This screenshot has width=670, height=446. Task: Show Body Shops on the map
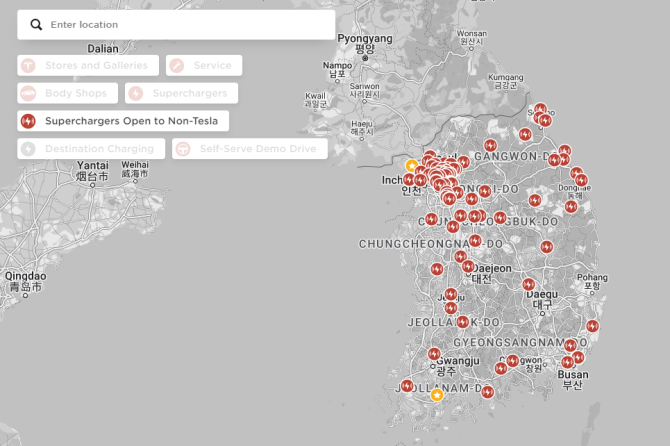(67, 93)
